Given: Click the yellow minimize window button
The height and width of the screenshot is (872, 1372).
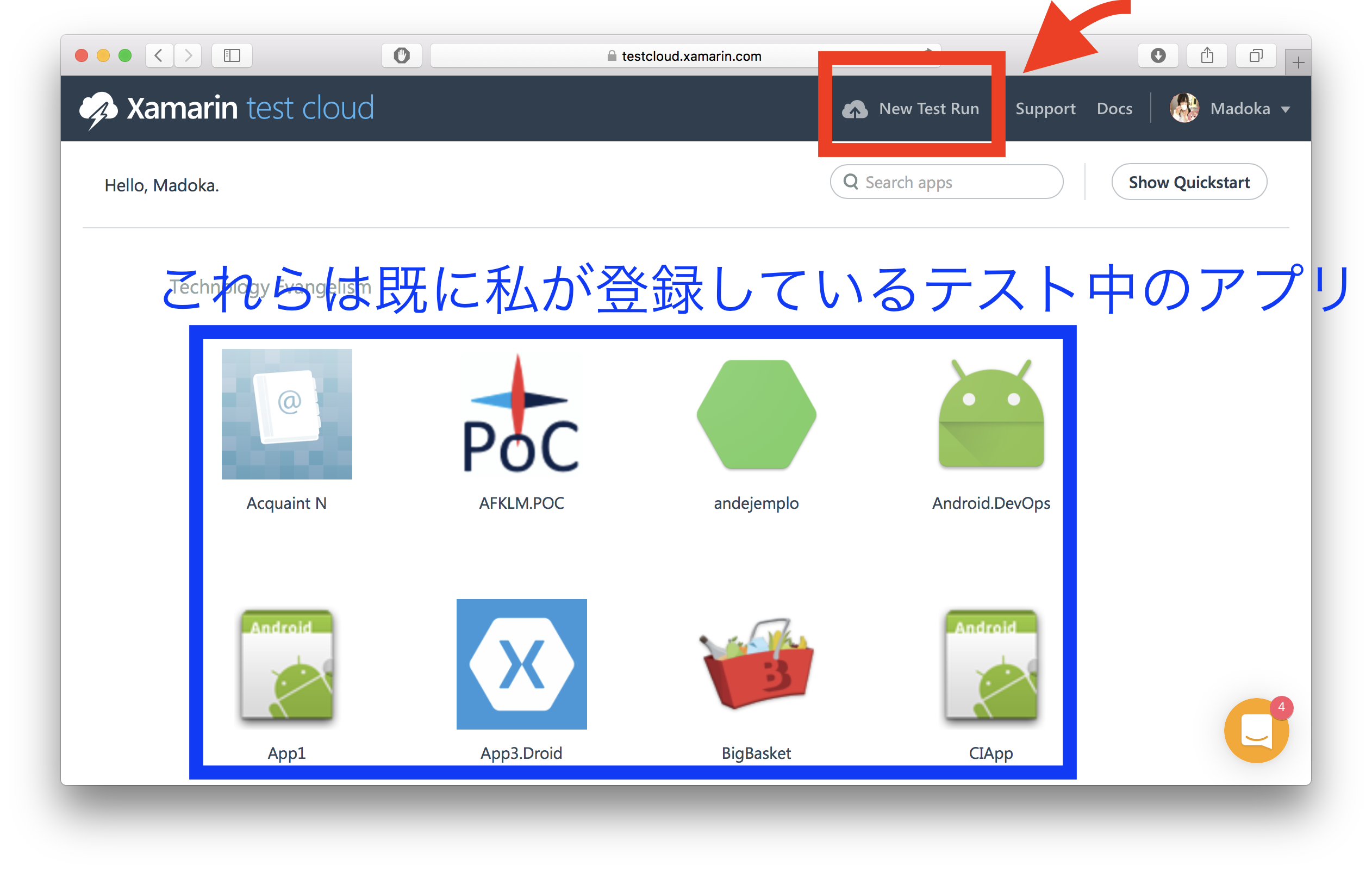Looking at the screenshot, I should point(103,55).
